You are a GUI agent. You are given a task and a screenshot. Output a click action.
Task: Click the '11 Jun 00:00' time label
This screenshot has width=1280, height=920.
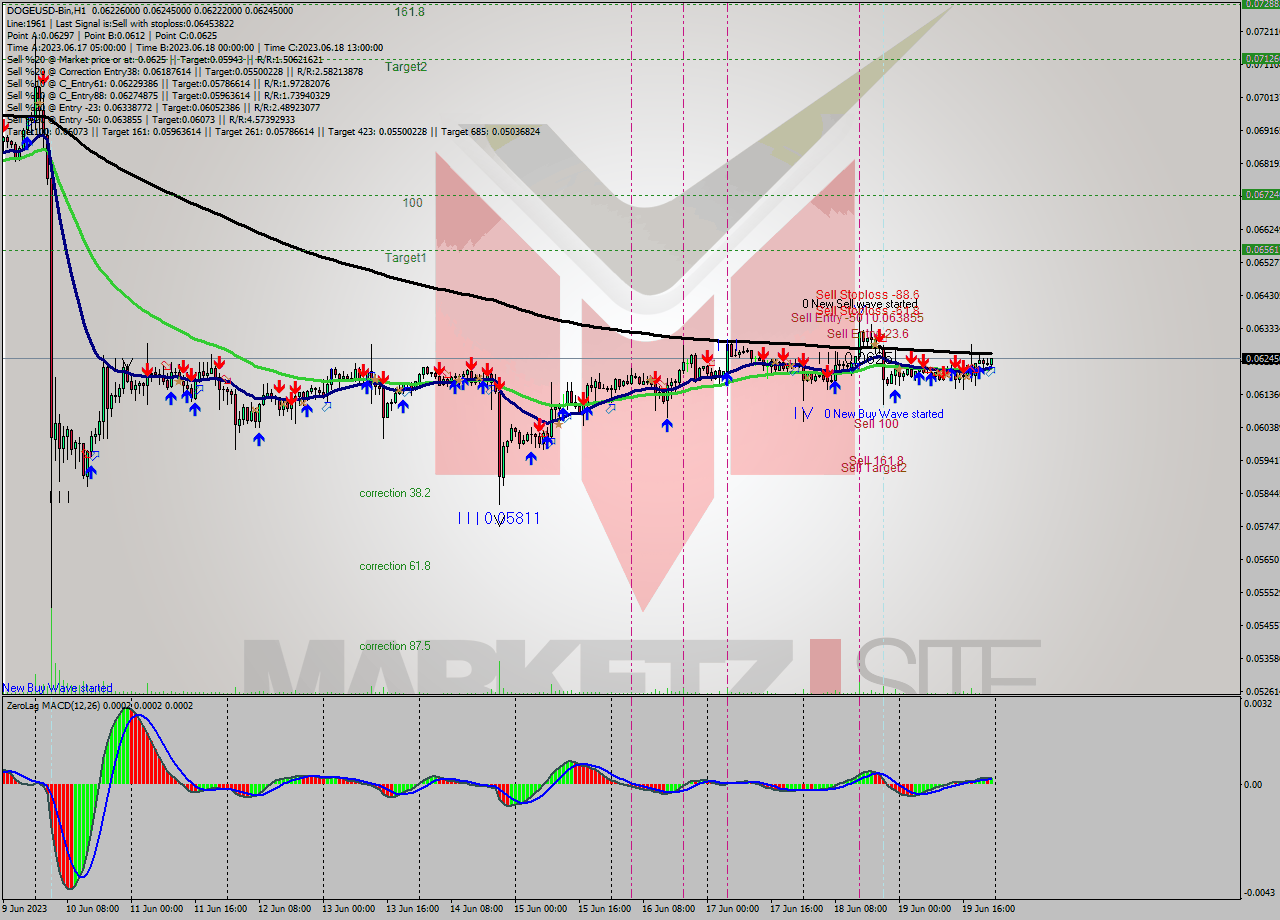156,909
